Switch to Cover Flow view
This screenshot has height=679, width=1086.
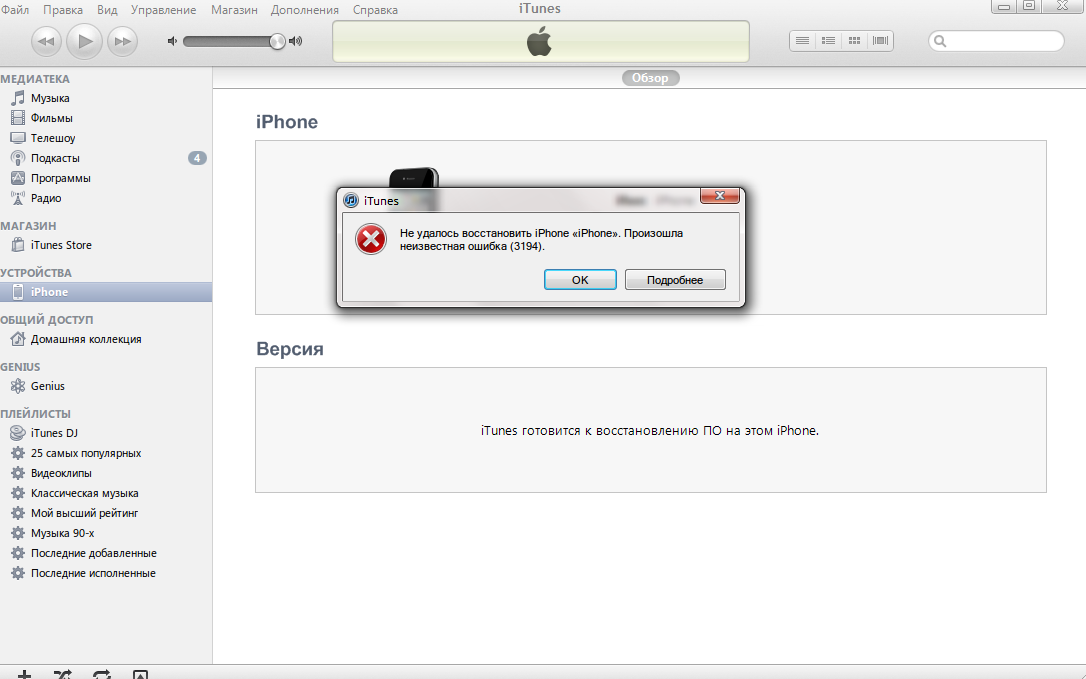point(880,41)
